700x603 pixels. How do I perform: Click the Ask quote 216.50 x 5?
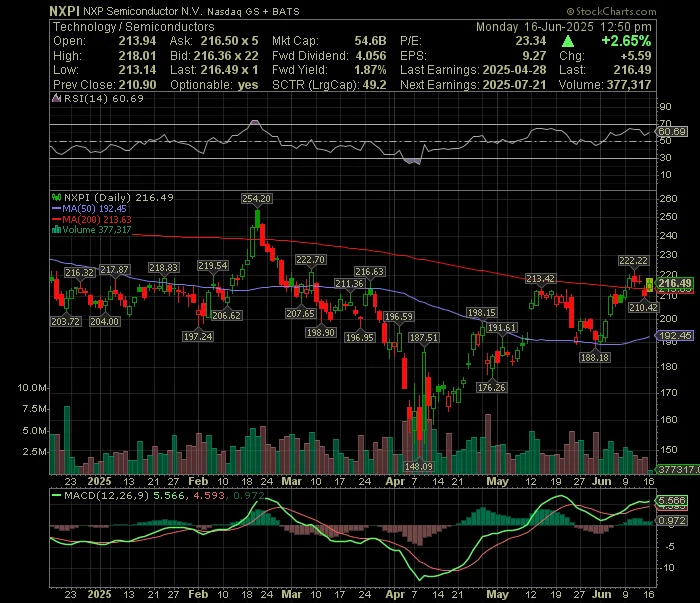pyautogui.click(x=229, y=41)
